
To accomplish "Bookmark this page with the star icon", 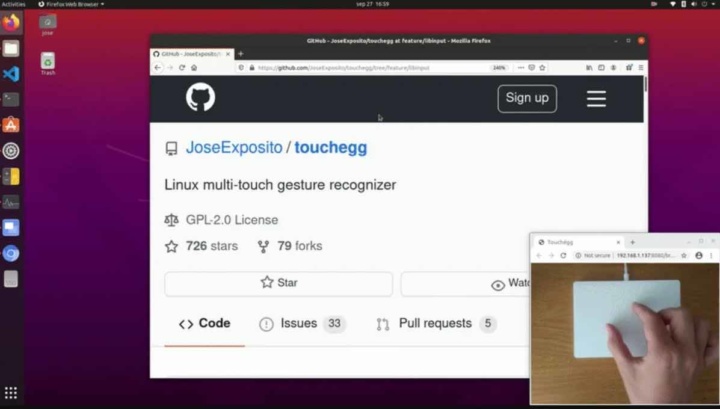I will coord(542,67).
